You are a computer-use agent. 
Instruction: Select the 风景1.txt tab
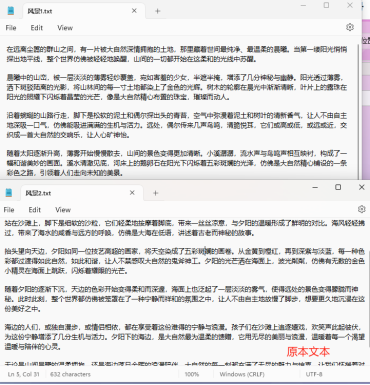(x=84, y=11)
